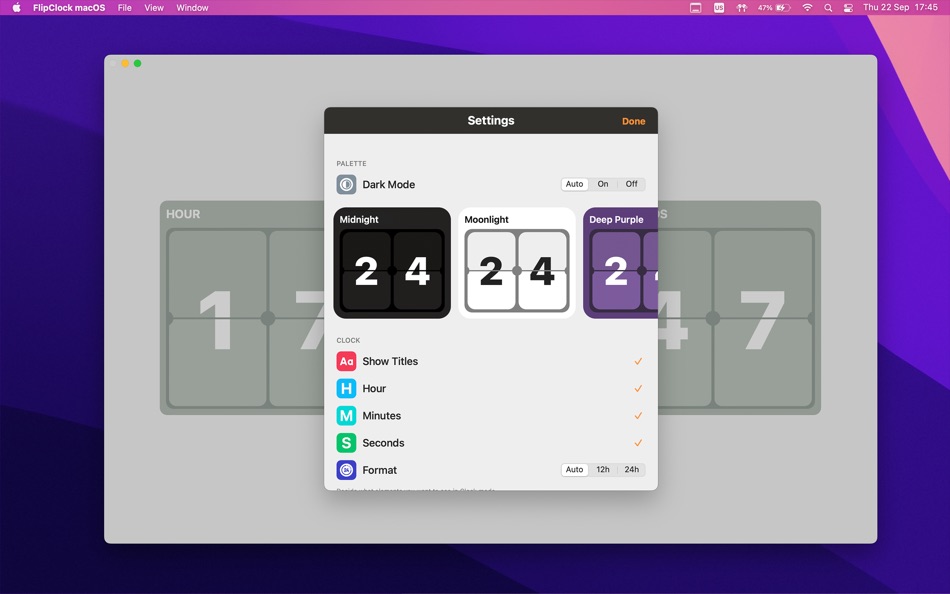The height and width of the screenshot is (594, 950).
Task: Click the US input source icon
Action: pyautogui.click(x=719, y=8)
